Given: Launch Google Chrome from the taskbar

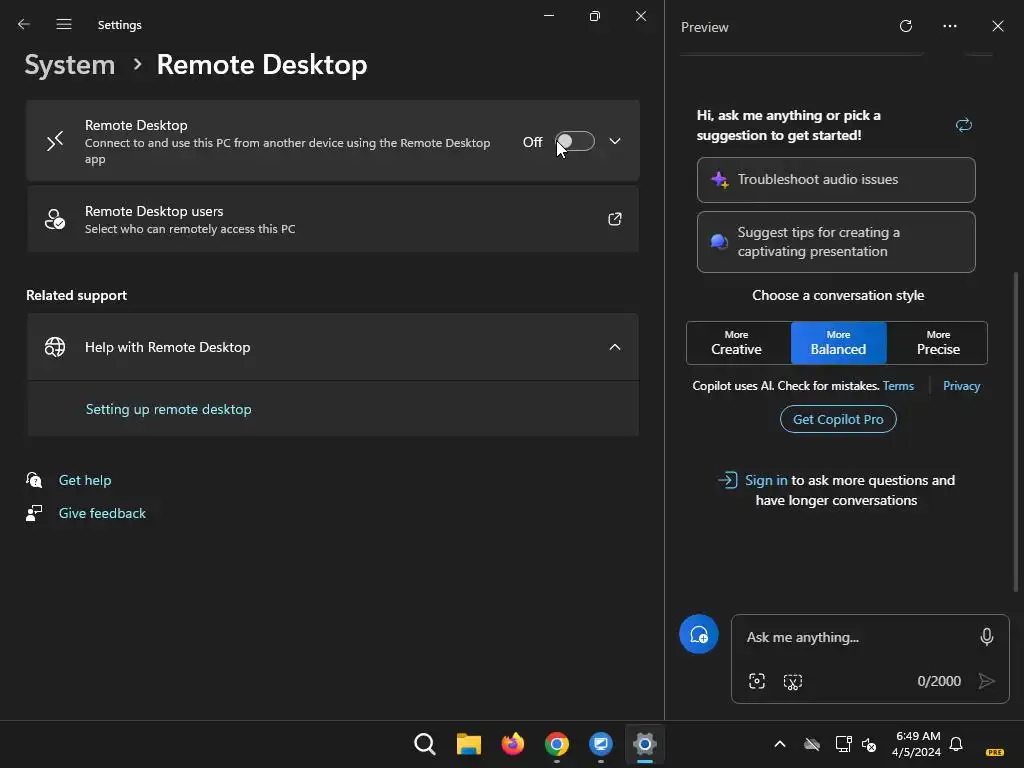Looking at the screenshot, I should [x=557, y=744].
